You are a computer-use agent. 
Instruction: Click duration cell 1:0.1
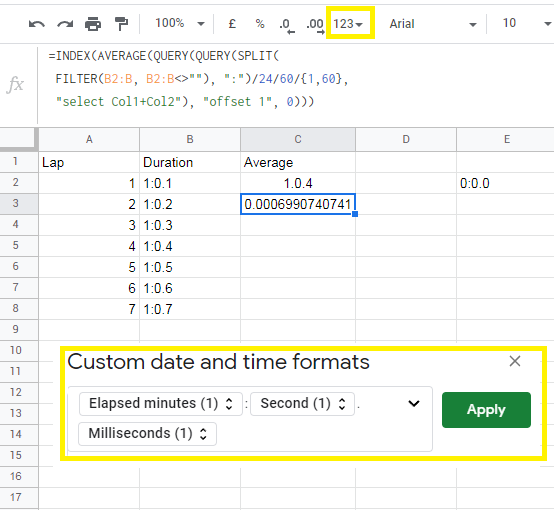coord(190,183)
